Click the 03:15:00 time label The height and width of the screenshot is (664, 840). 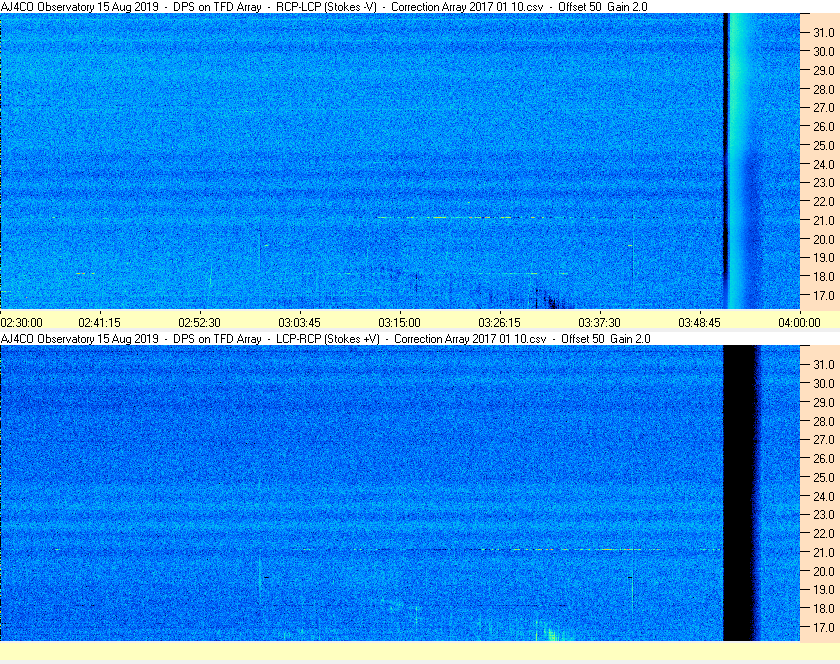(x=400, y=323)
